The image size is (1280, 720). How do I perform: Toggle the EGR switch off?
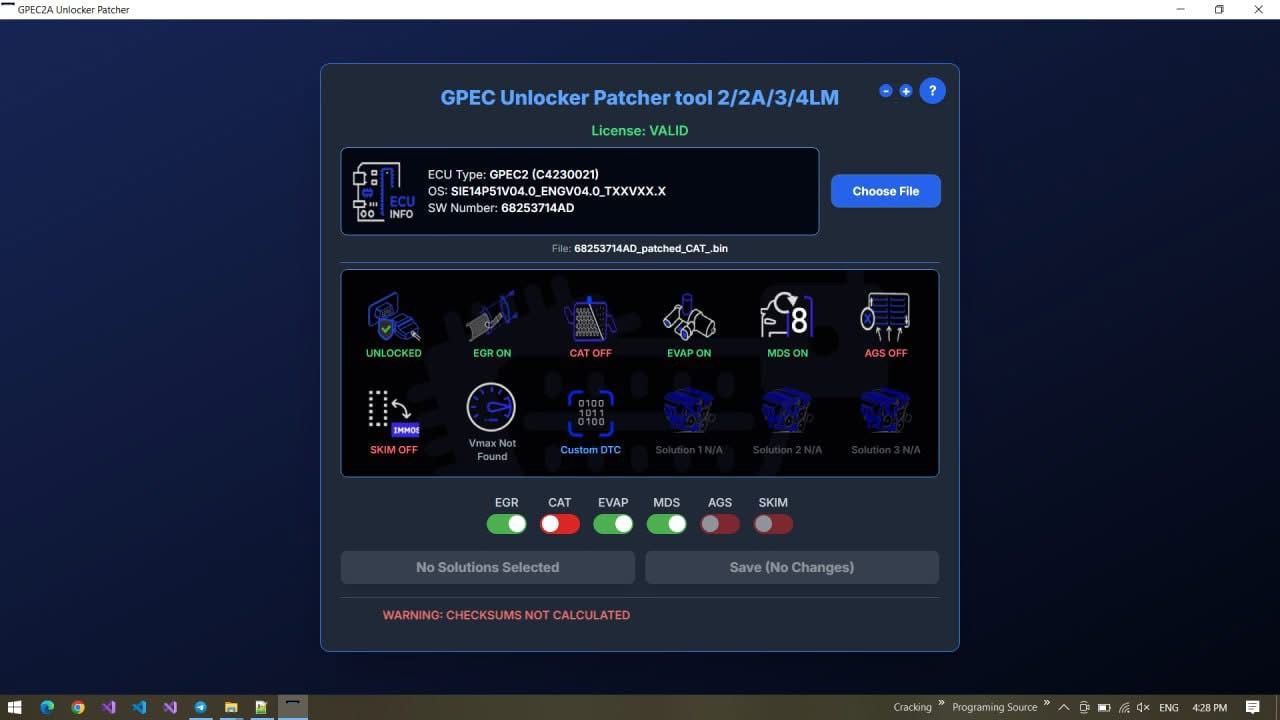click(507, 524)
